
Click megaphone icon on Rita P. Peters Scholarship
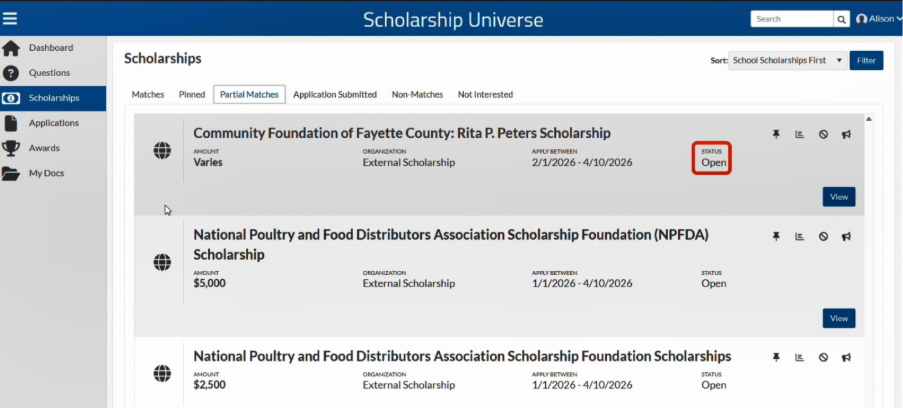point(847,134)
